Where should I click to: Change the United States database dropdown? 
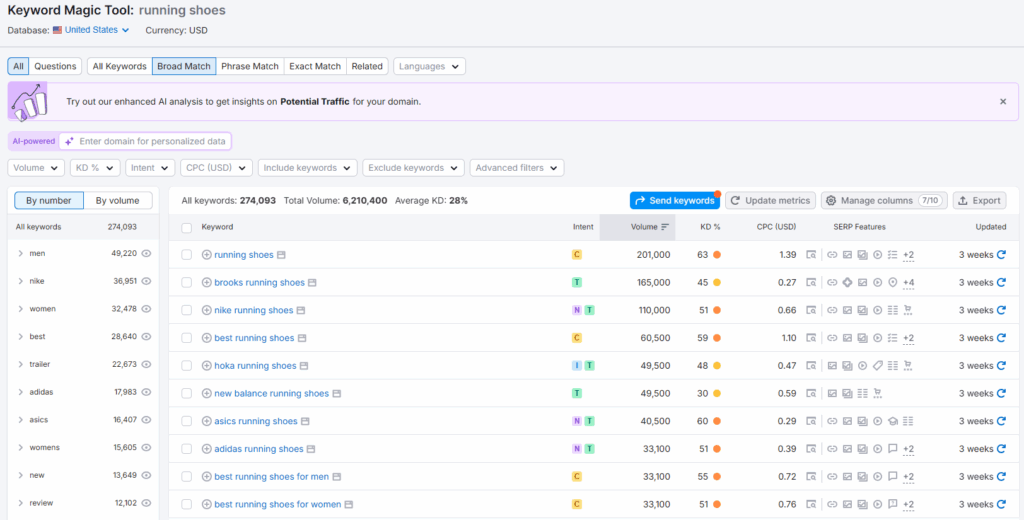point(91,30)
